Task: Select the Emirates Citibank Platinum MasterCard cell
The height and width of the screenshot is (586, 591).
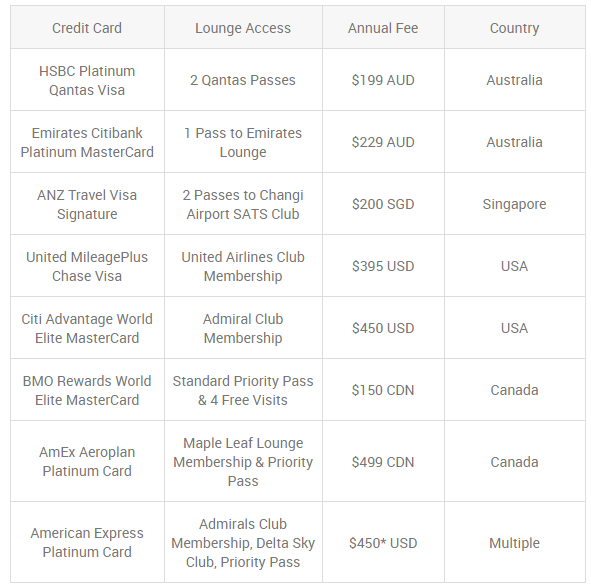Action: tap(87, 142)
